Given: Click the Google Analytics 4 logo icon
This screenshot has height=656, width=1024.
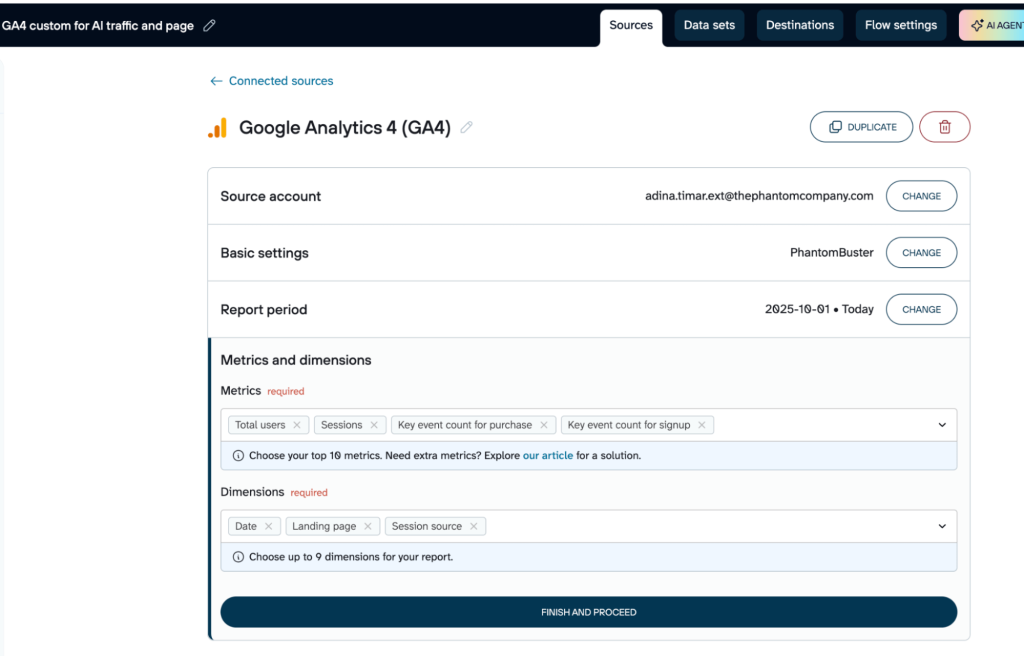Looking at the screenshot, I should pos(218,127).
